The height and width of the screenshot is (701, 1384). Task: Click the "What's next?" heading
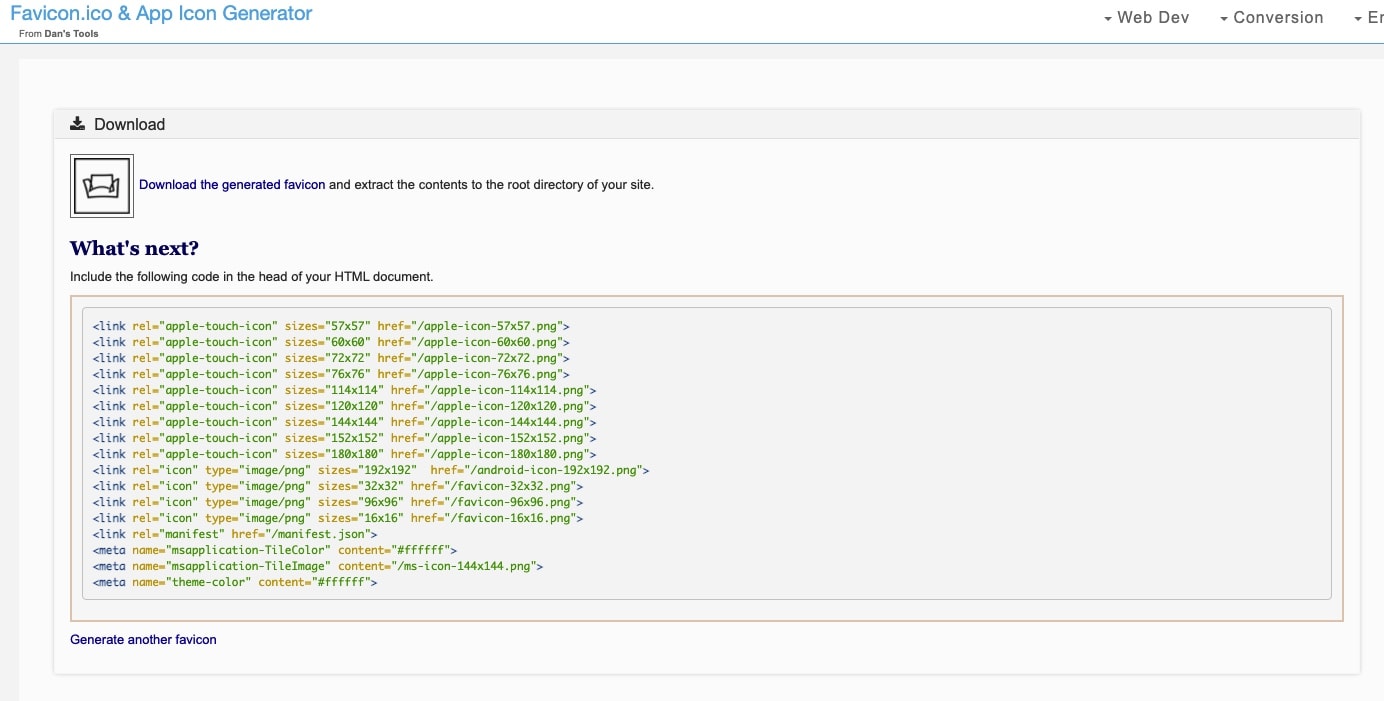(134, 248)
